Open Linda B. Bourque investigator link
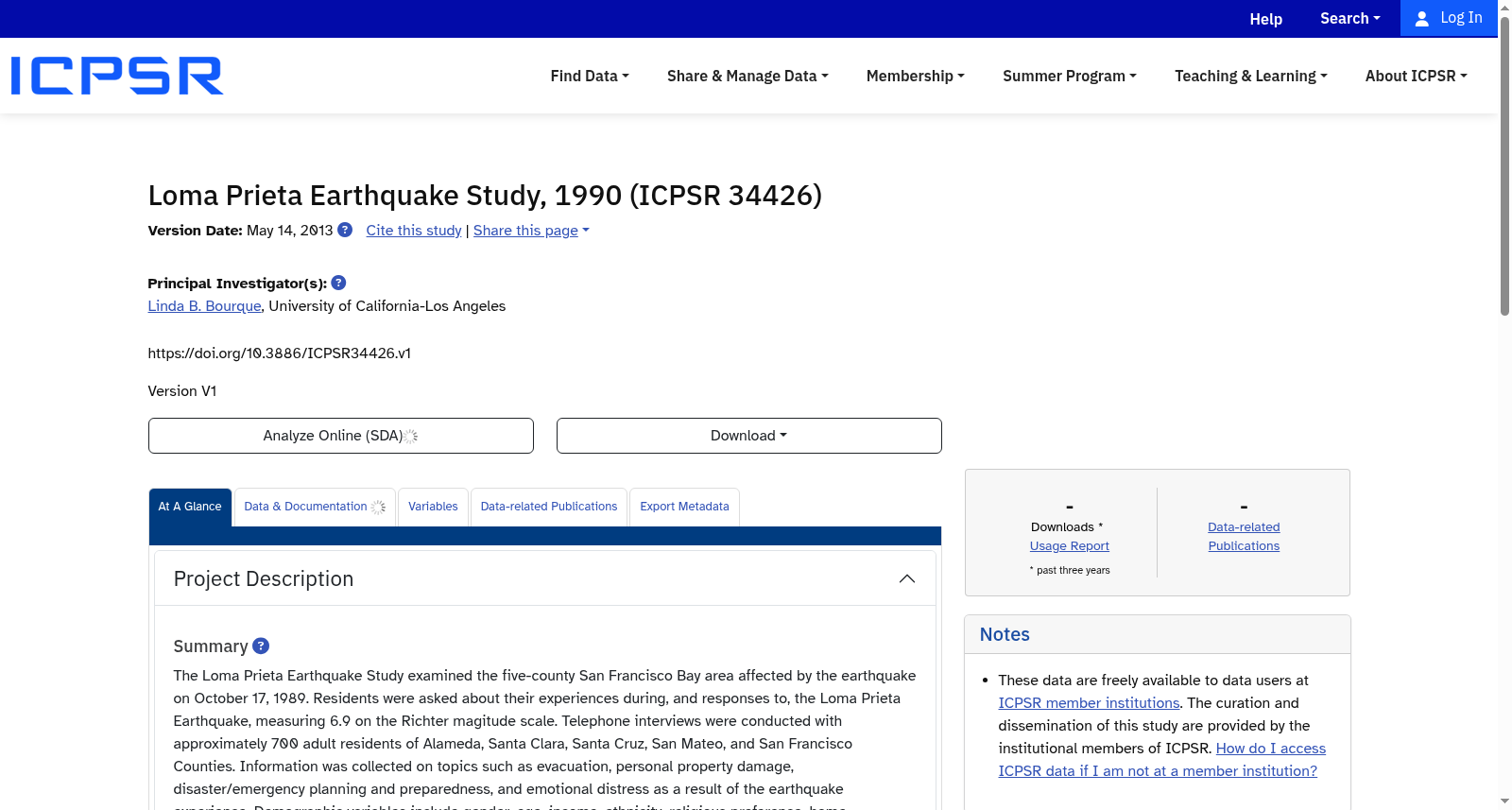1512x810 pixels. [204, 306]
